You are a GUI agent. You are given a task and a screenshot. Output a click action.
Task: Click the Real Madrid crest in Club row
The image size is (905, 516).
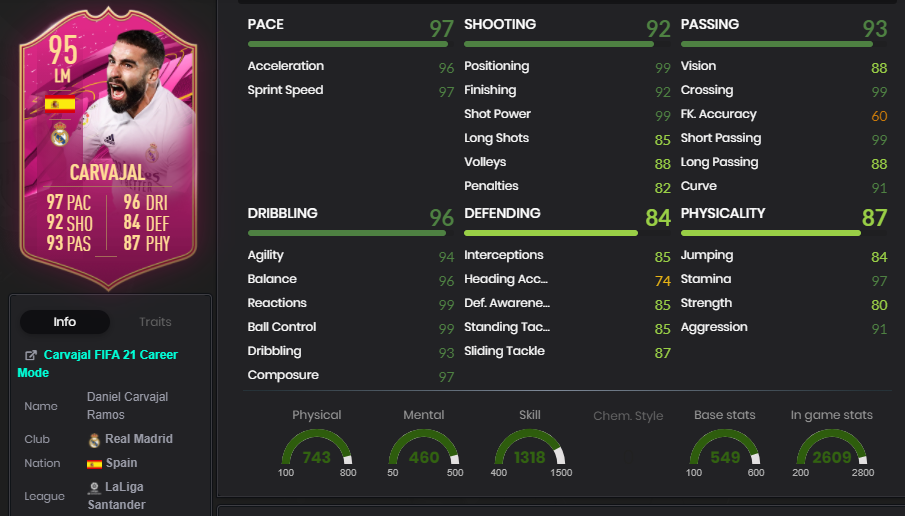[94, 440]
